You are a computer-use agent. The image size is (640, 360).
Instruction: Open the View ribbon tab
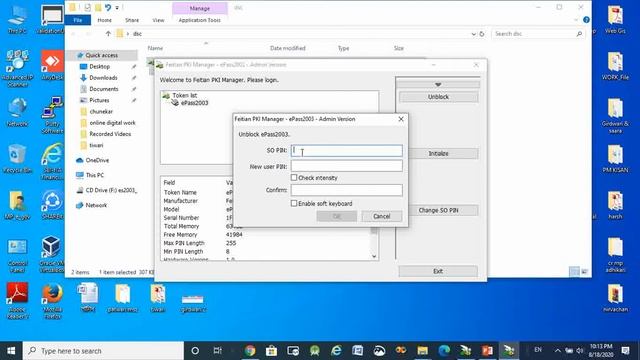(158, 20)
